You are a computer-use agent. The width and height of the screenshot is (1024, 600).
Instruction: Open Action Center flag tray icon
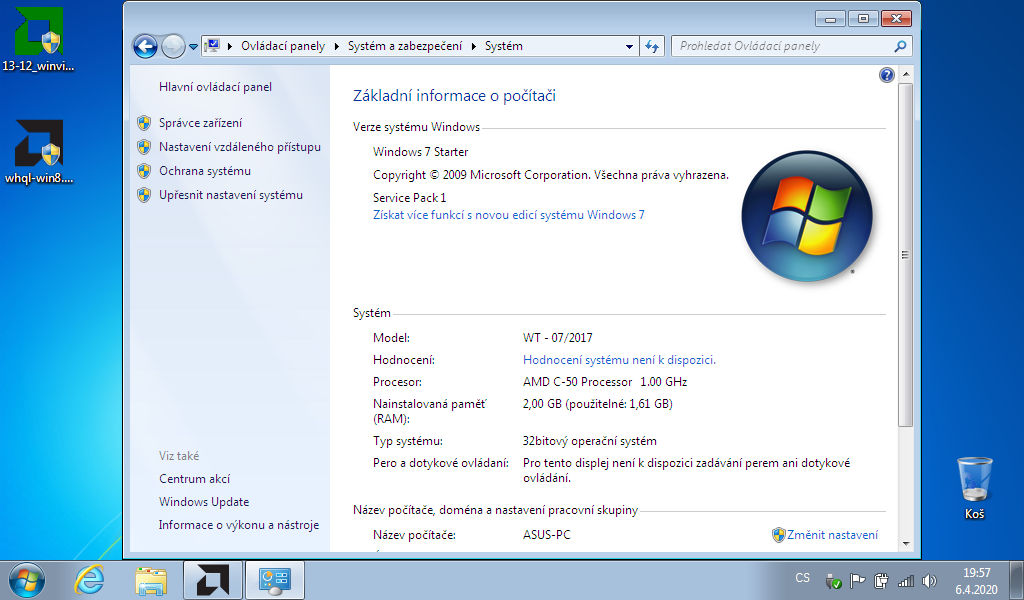coord(857,580)
